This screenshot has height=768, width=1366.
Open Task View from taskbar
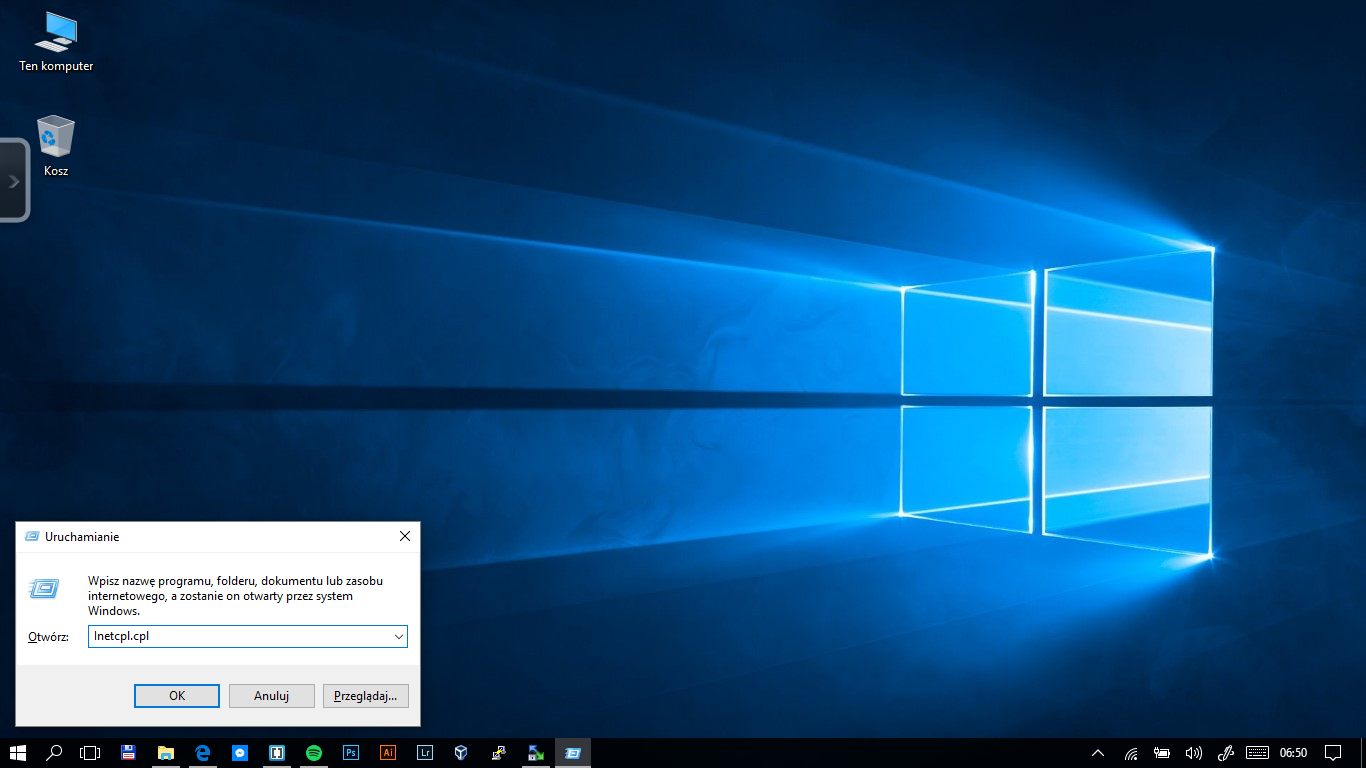(91, 753)
